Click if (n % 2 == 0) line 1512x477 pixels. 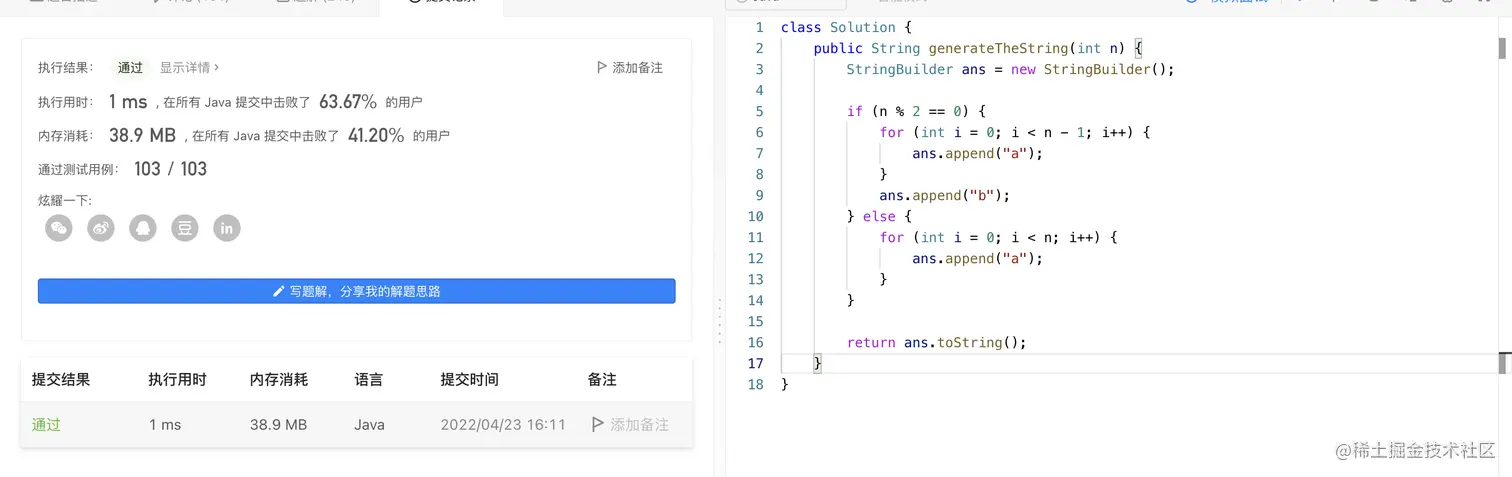point(916,111)
